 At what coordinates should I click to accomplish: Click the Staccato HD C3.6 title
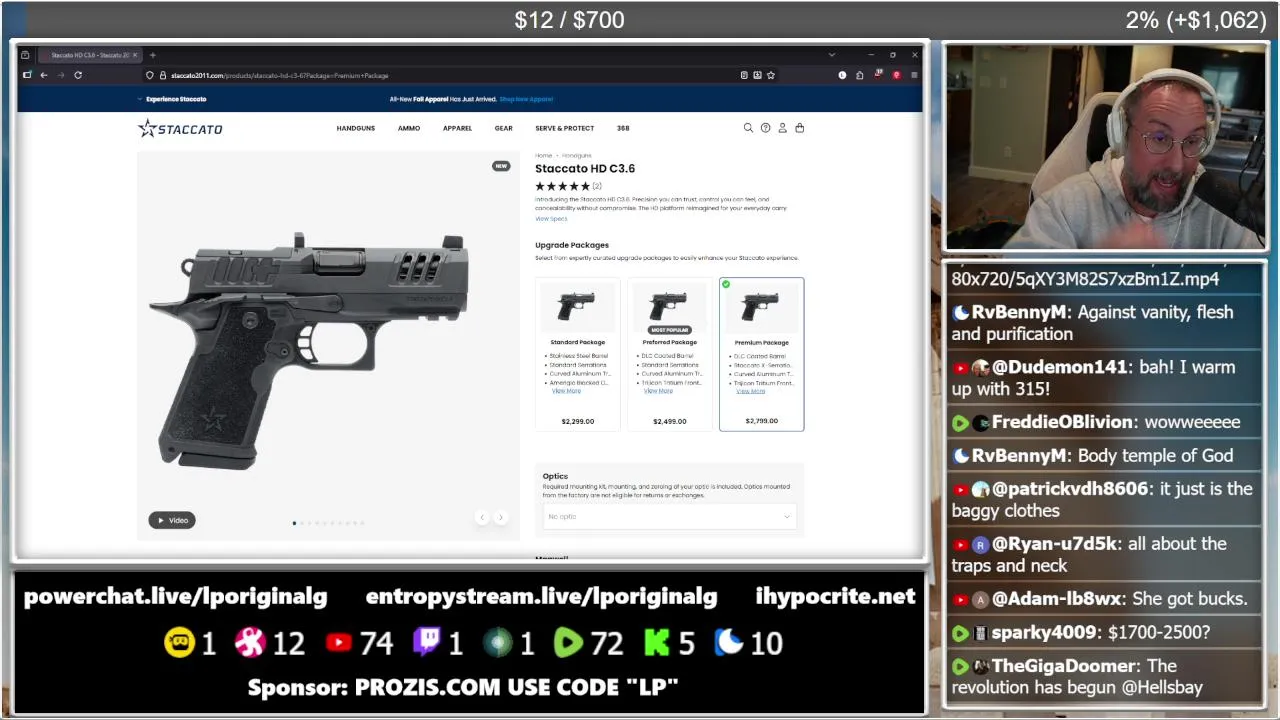pyautogui.click(x=585, y=168)
